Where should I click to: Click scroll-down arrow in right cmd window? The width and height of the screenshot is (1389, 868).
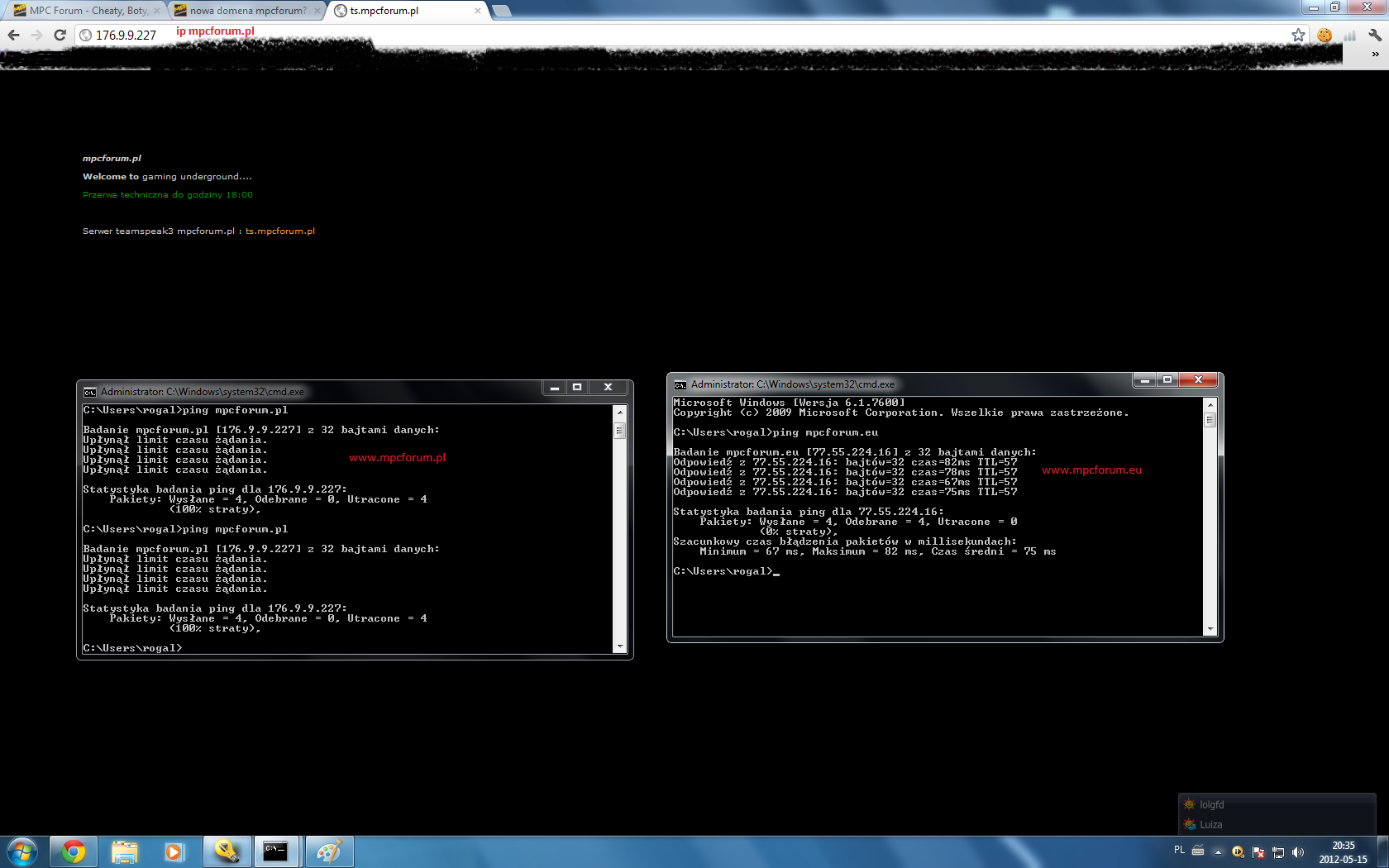coord(1210,629)
